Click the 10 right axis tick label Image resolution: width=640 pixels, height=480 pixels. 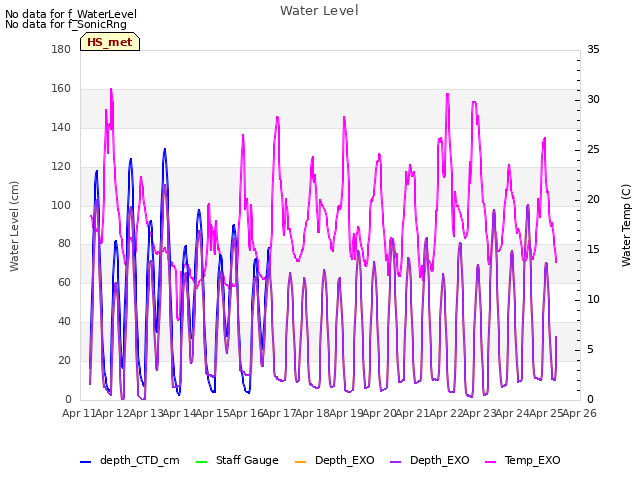pyautogui.click(x=593, y=300)
